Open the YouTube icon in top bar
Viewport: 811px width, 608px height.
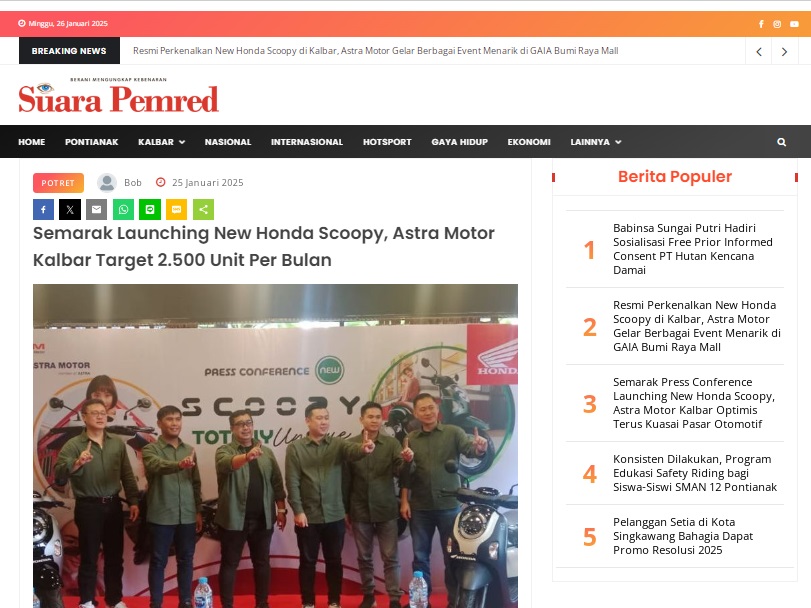point(794,24)
